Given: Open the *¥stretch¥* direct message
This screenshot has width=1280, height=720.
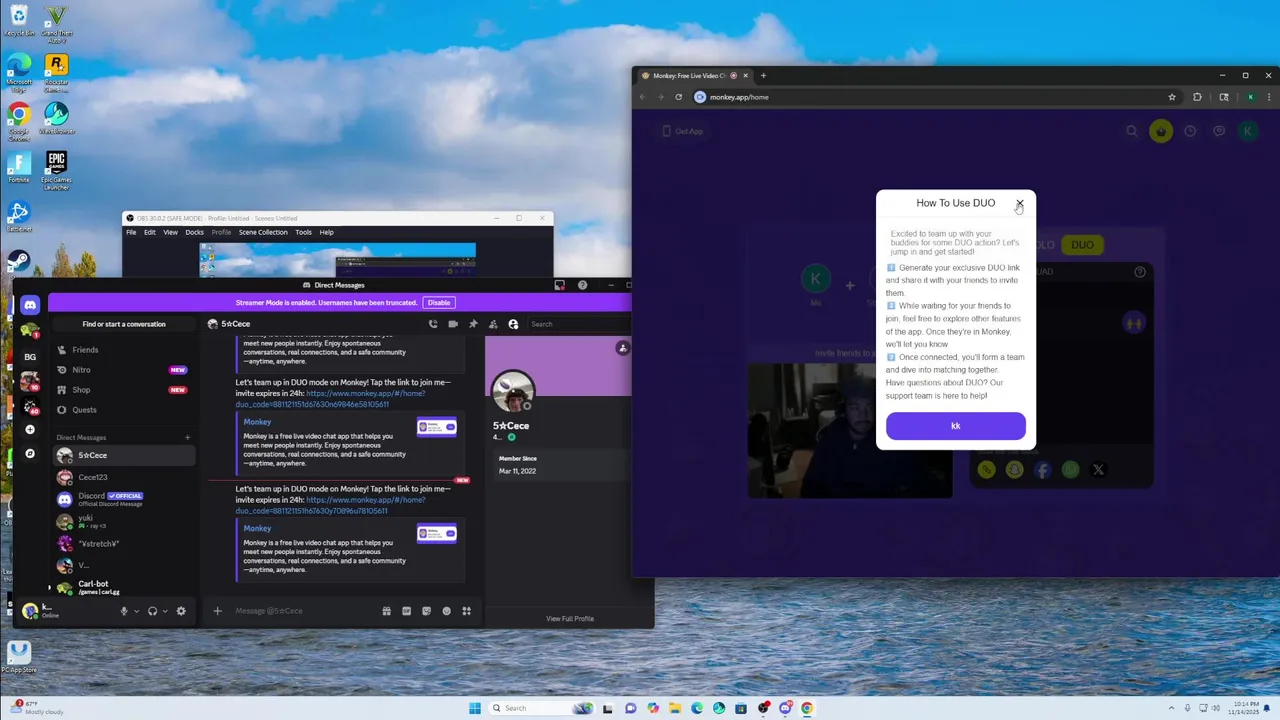Looking at the screenshot, I should coord(124,543).
